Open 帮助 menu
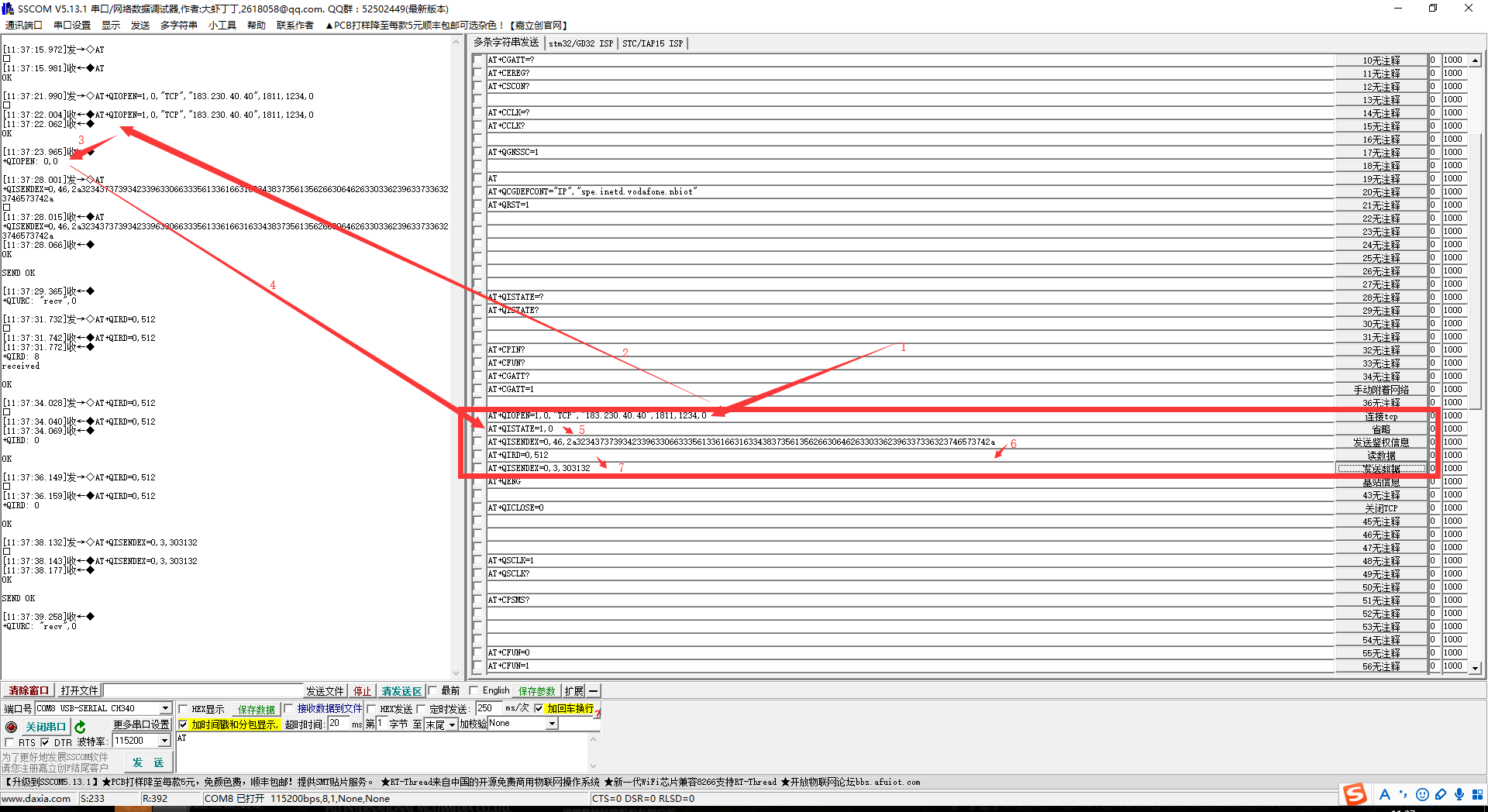The image size is (1488, 812). pyautogui.click(x=257, y=25)
